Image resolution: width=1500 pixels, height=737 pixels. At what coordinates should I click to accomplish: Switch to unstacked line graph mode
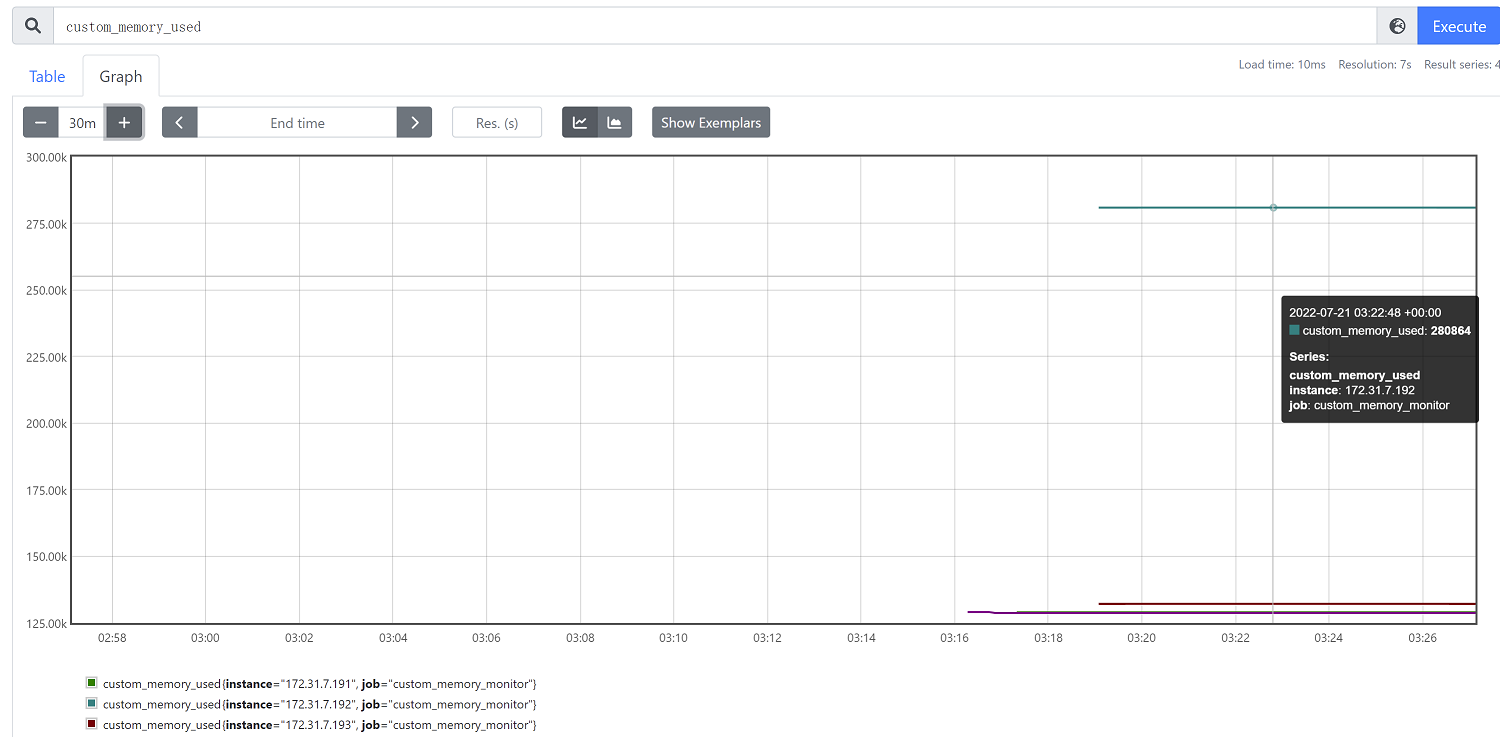(580, 123)
